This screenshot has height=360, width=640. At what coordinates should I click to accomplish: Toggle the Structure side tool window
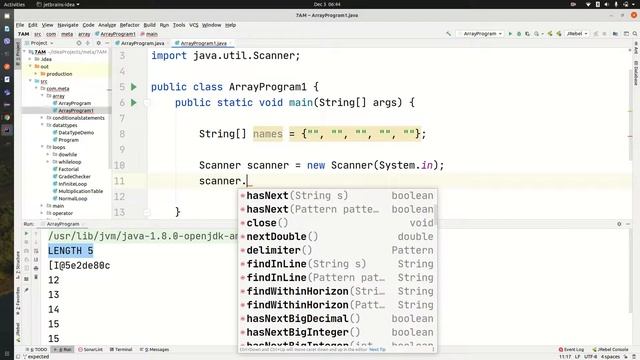pyautogui.click(x=18, y=265)
